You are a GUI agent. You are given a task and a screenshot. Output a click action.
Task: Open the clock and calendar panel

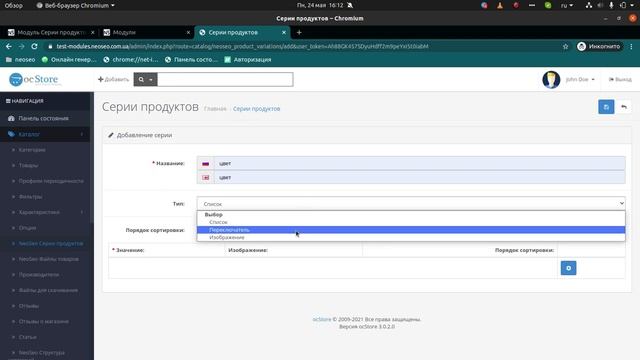pyautogui.click(x=320, y=5)
